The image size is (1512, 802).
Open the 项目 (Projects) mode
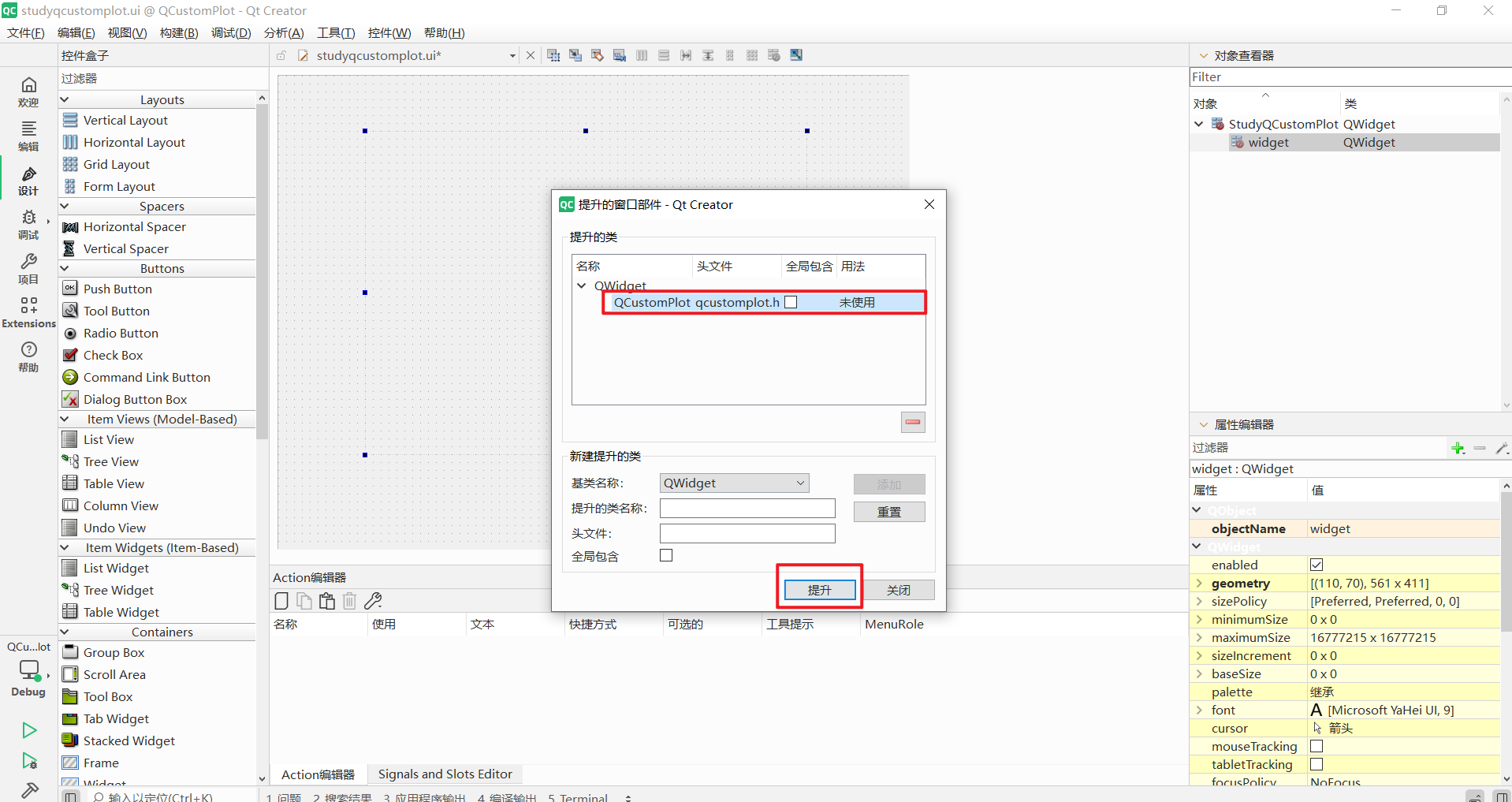tap(28, 268)
